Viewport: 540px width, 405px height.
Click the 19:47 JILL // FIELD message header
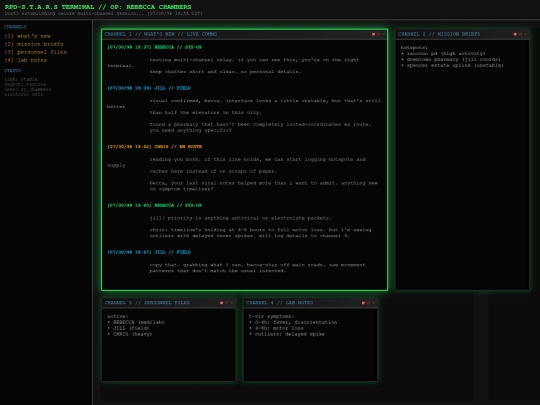[x=149, y=252]
